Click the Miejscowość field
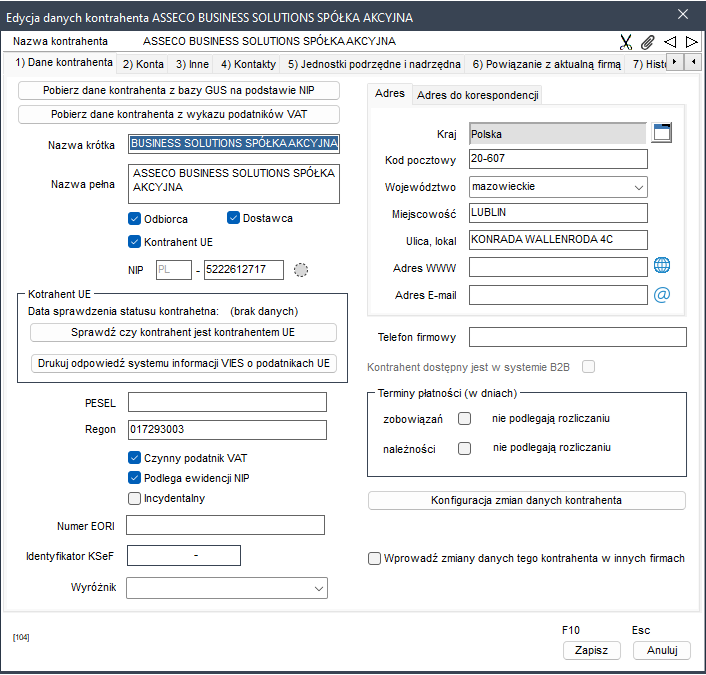Screen dimensions: 706x675 [x=558, y=213]
